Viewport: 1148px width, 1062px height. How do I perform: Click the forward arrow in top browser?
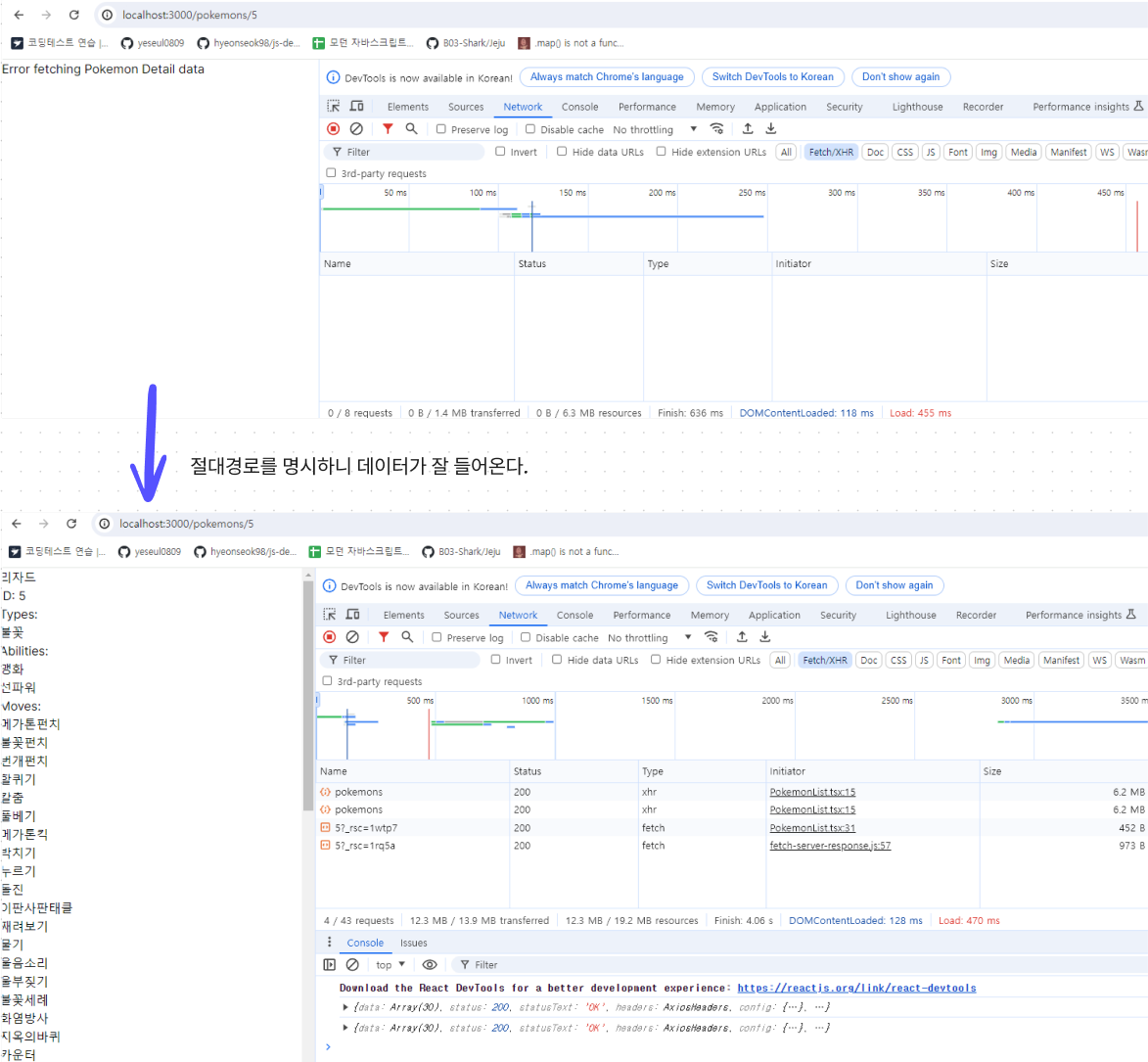click(x=46, y=15)
